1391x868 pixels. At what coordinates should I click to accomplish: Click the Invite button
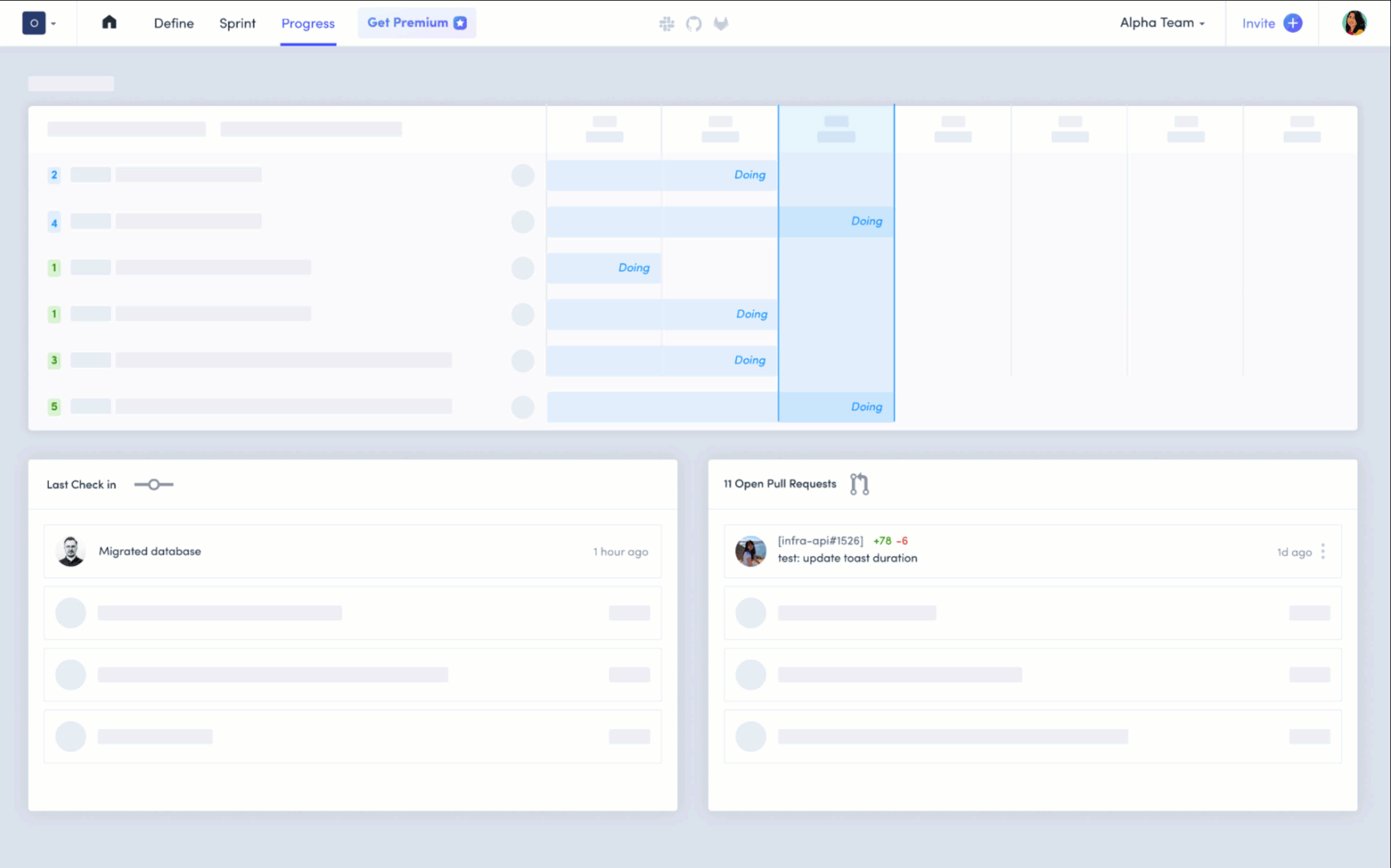(x=1258, y=23)
